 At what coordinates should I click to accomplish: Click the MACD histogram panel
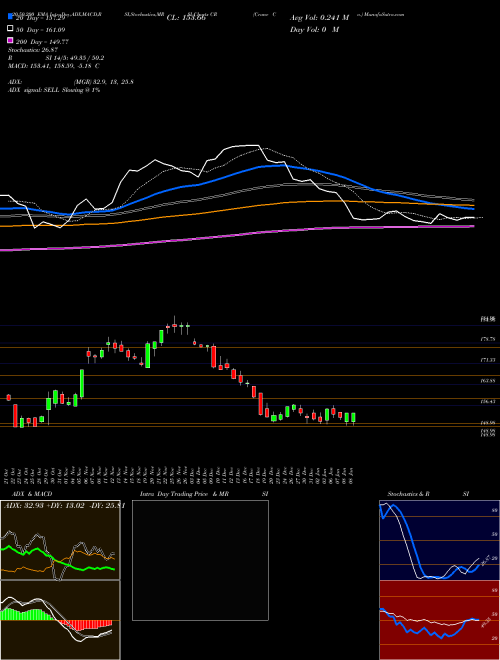point(60,620)
